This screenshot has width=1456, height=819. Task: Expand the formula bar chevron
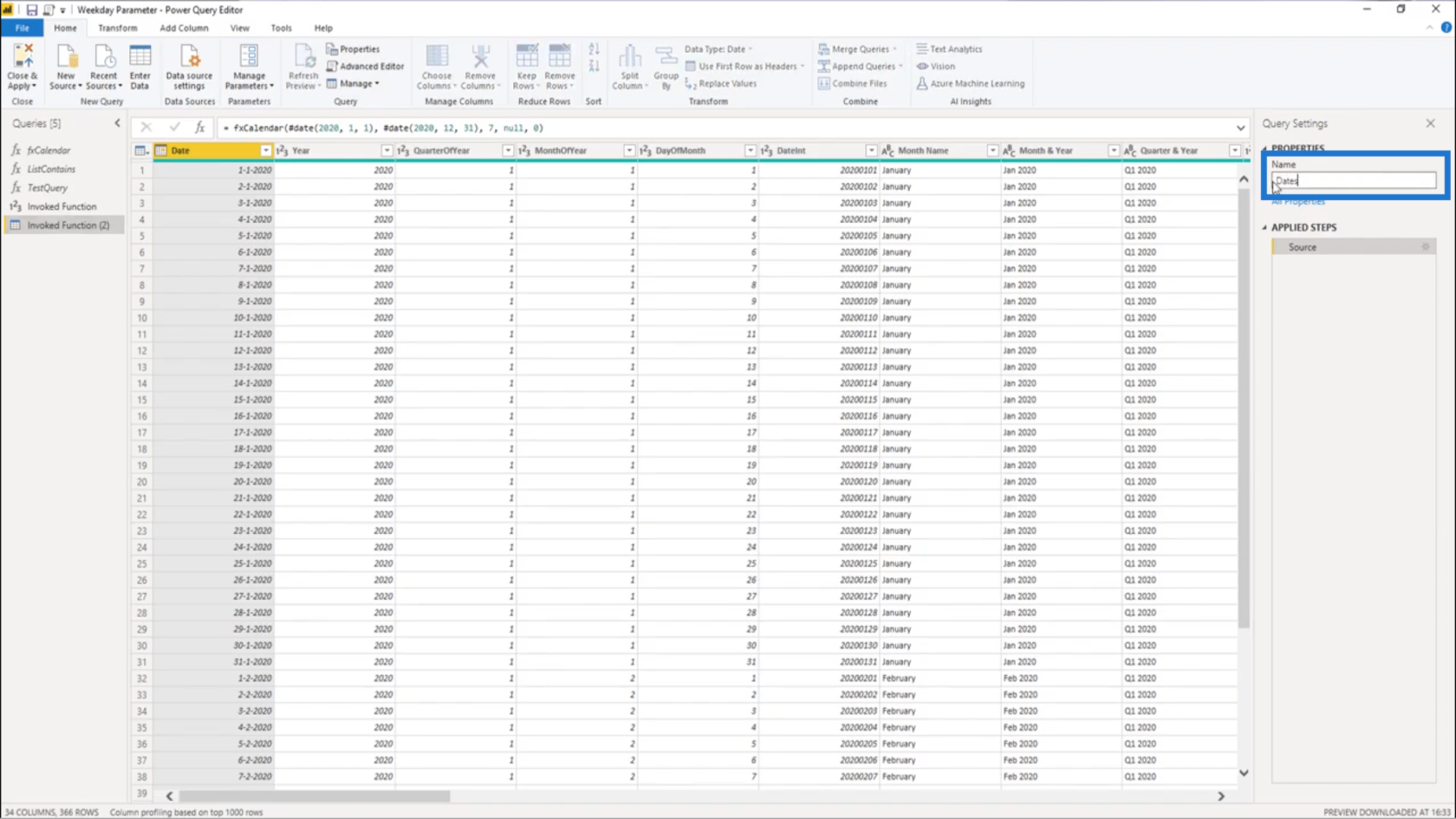(x=1240, y=128)
